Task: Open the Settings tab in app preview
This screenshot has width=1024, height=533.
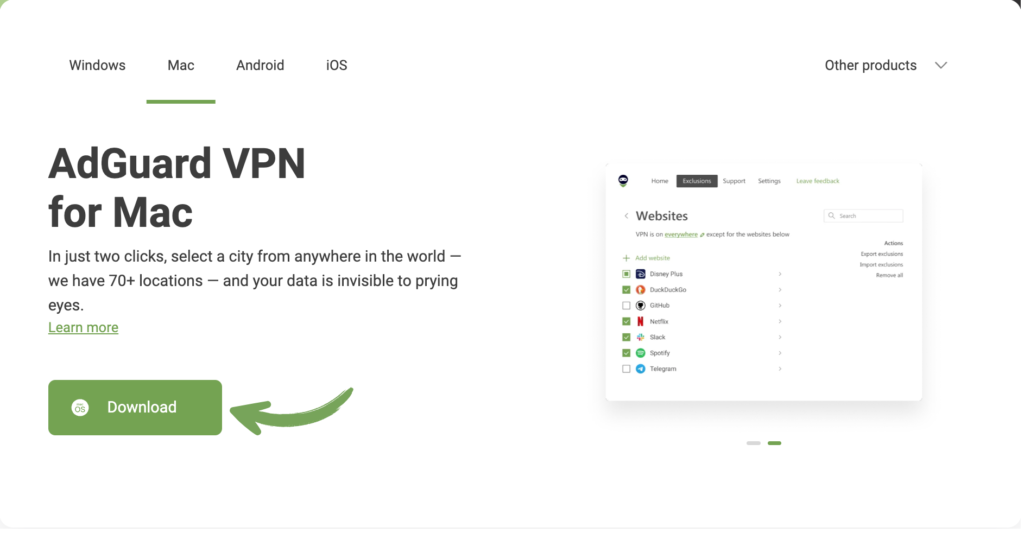Action: coord(769,181)
